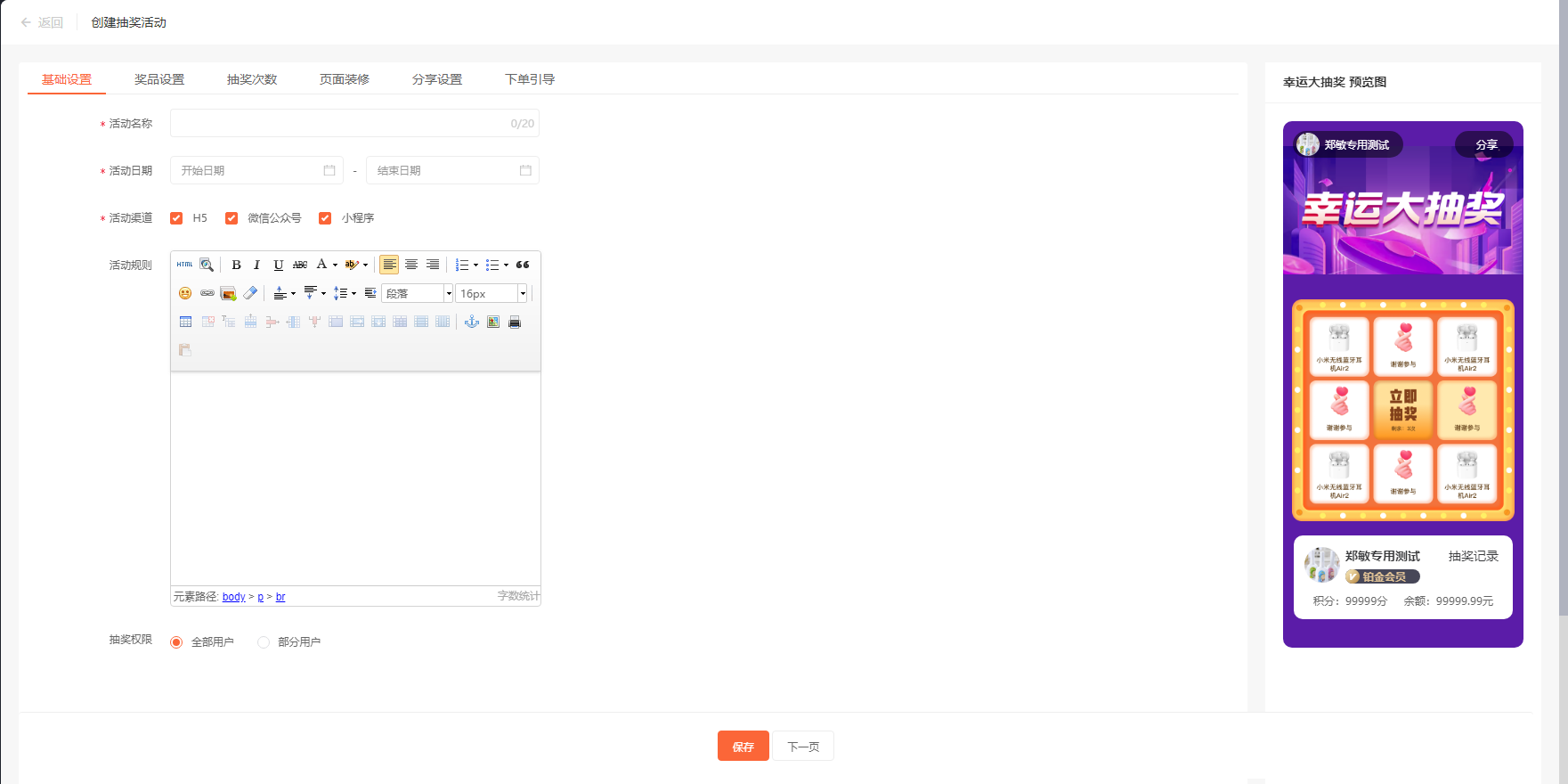The width and height of the screenshot is (1568, 784).
Task: Click body in element path
Action: pos(234,597)
